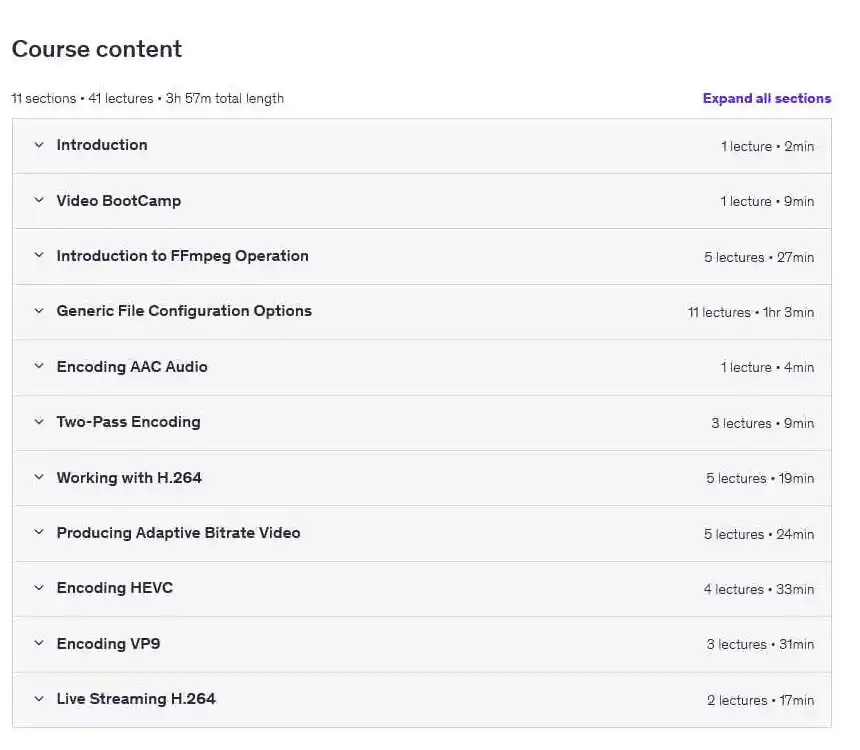The width and height of the screenshot is (860, 750).
Task: Click the Expand all sections link
Action: tap(767, 98)
